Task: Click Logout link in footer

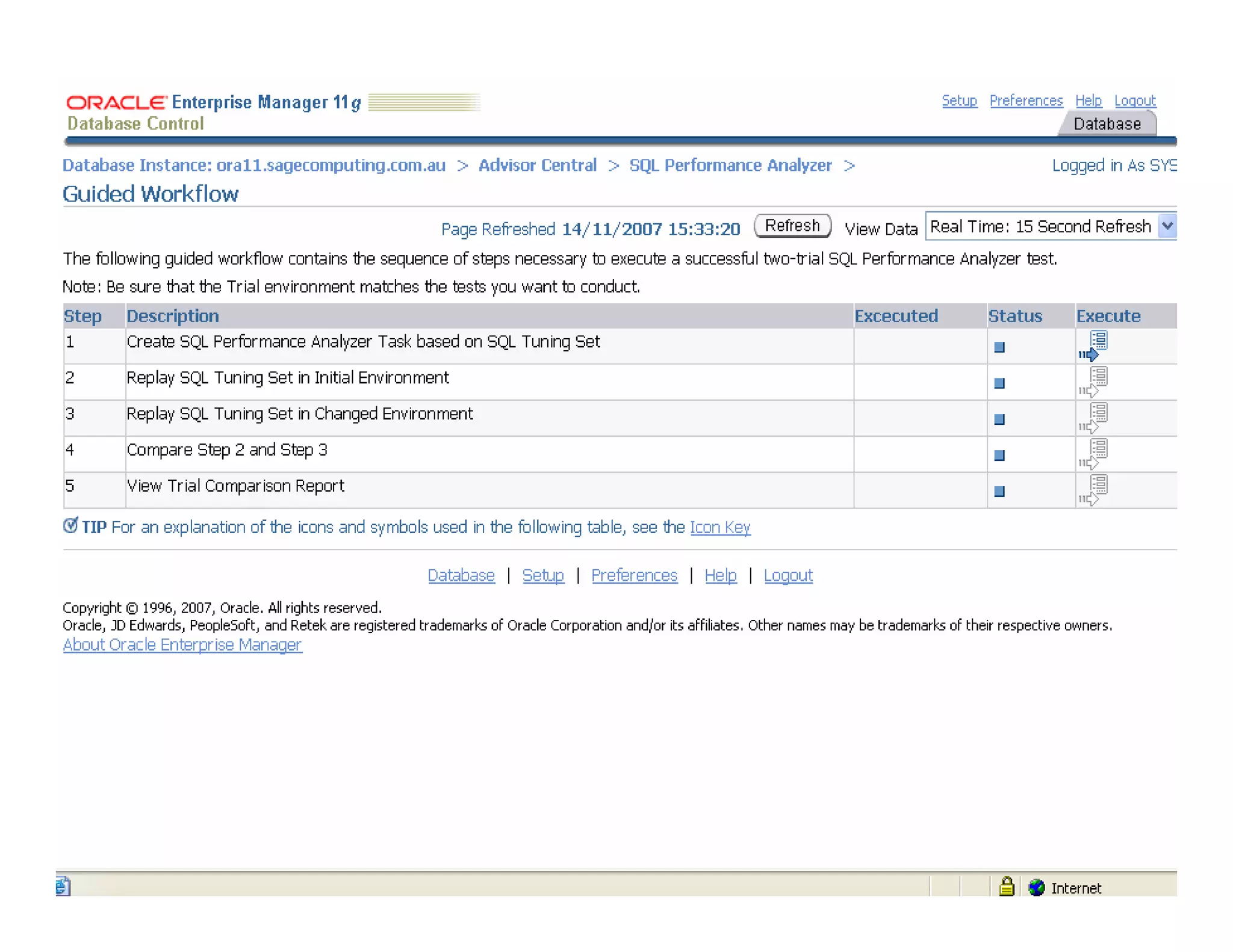Action: click(788, 575)
